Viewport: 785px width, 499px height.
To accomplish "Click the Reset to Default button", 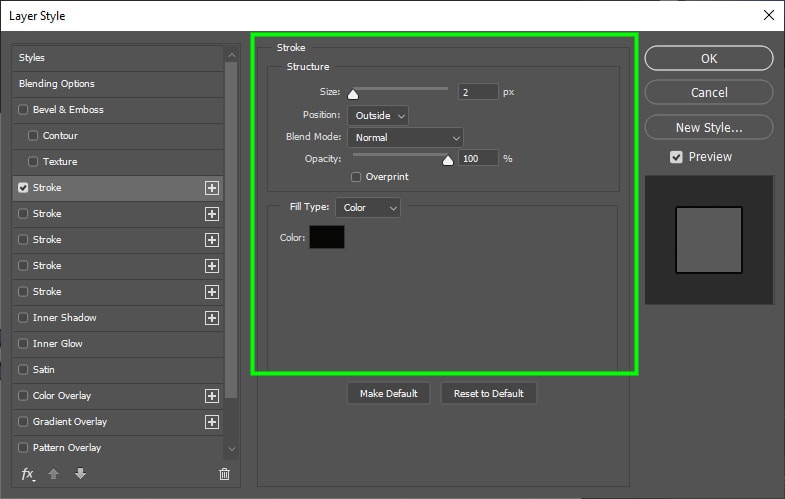I will click(x=489, y=393).
